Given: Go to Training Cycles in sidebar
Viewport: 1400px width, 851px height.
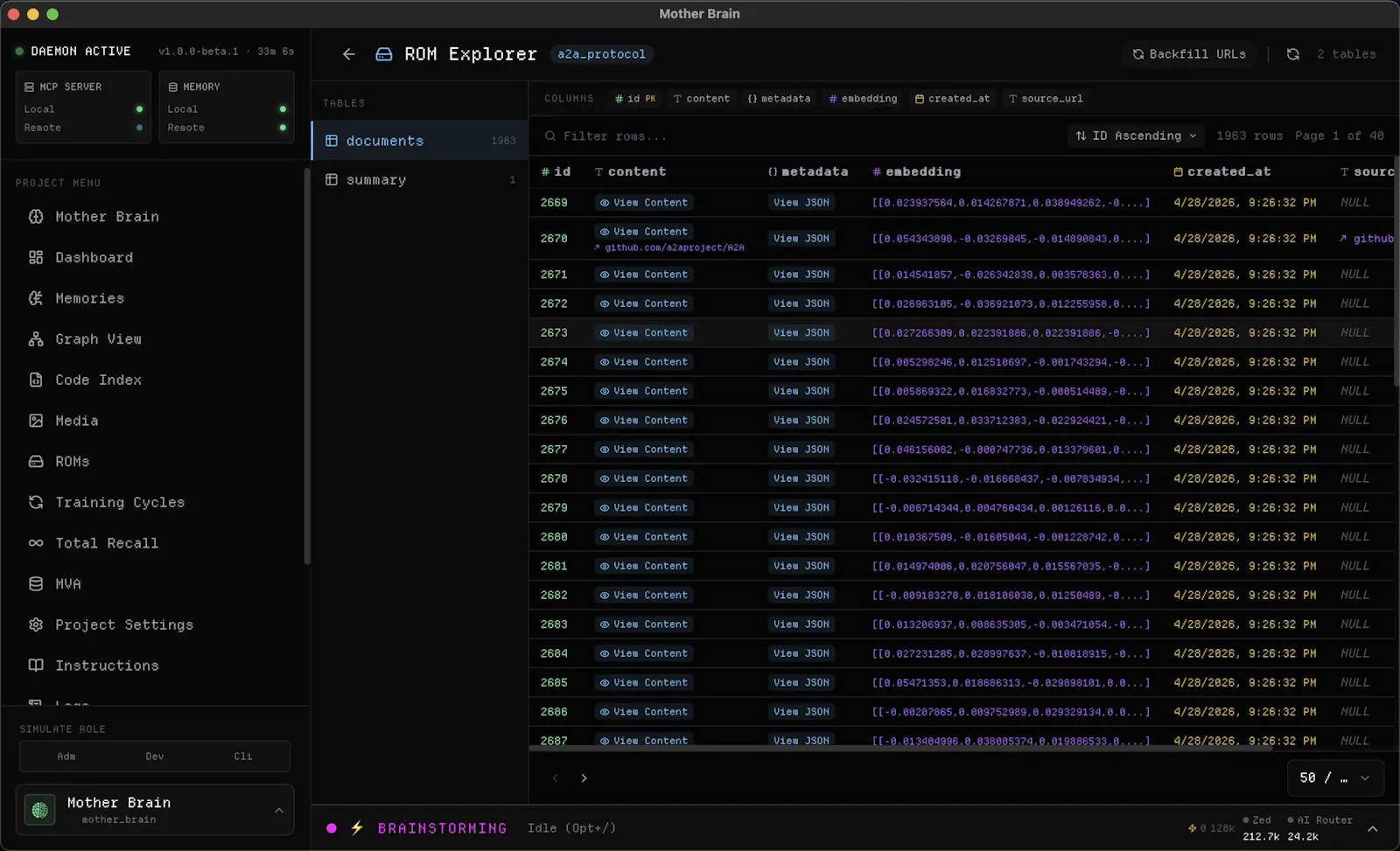Looking at the screenshot, I should click(x=120, y=502).
